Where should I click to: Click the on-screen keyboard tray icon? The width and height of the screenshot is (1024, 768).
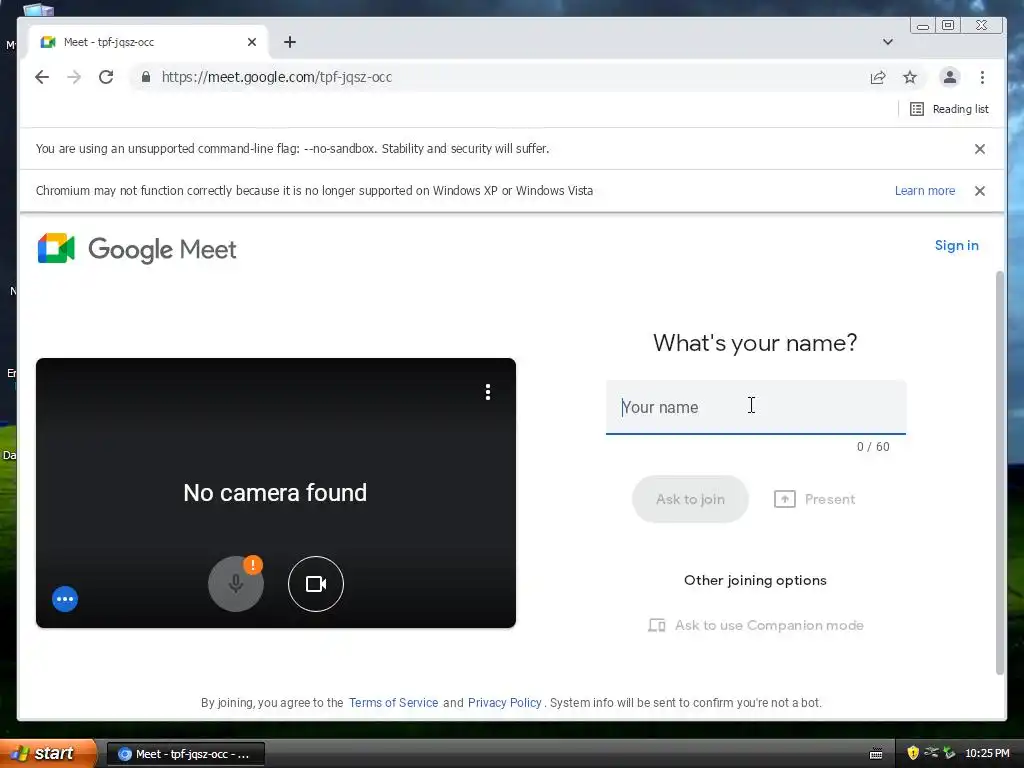[876, 754]
